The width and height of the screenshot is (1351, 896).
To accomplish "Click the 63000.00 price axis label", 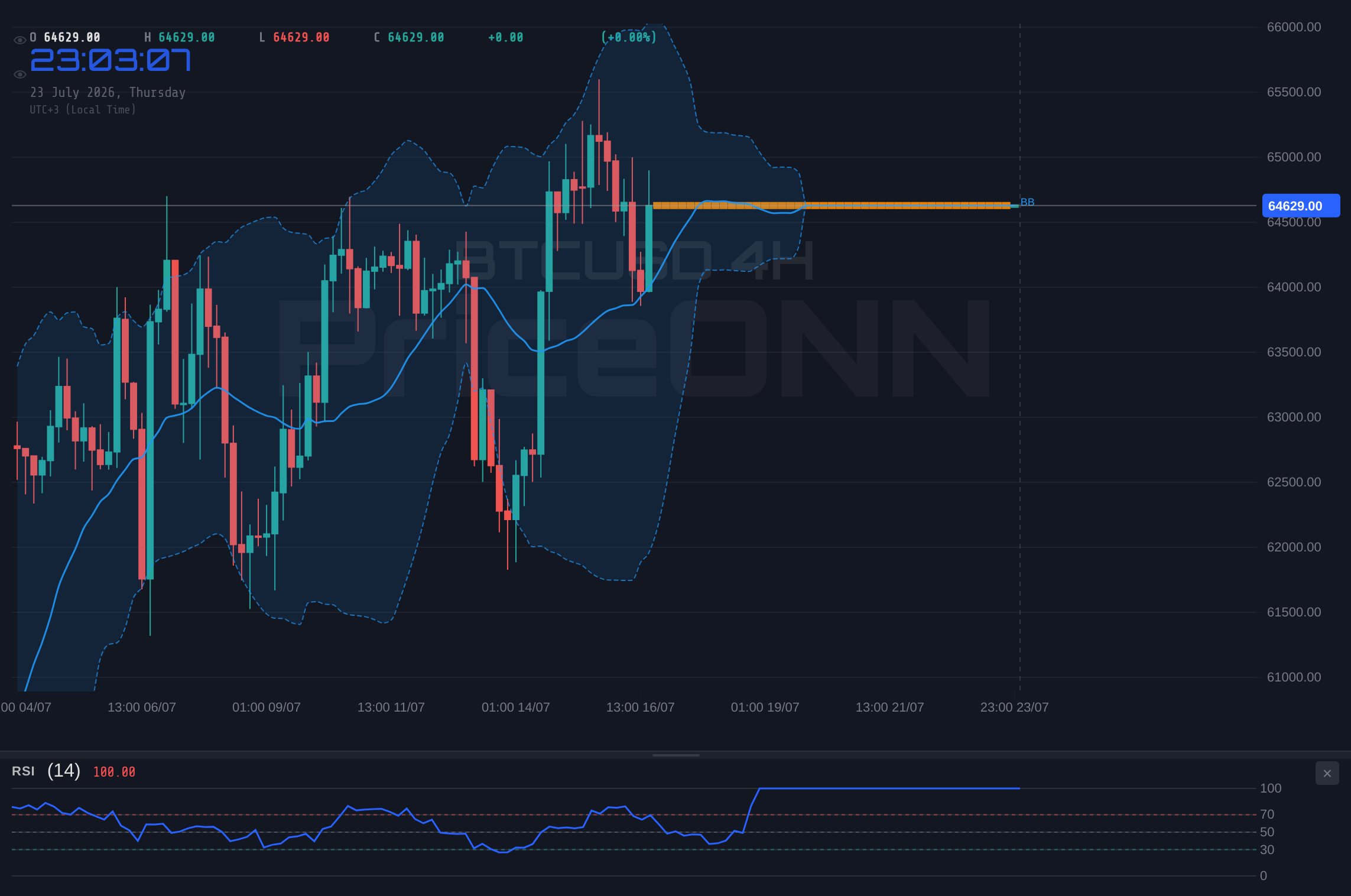I will [1294, 417].
